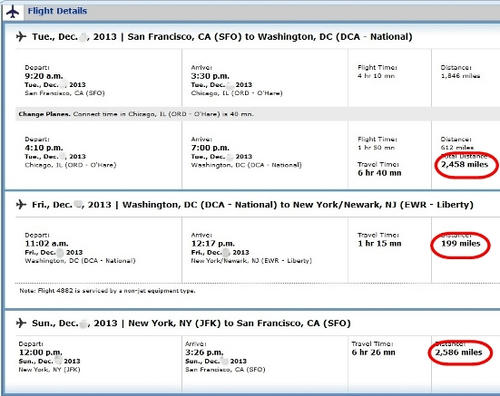Image resolution: width=500 pixels, height=396 pixels.
Task: Click the plane icon for the Tuesday SFO-to-DCA flight
Action: point(21,36)
